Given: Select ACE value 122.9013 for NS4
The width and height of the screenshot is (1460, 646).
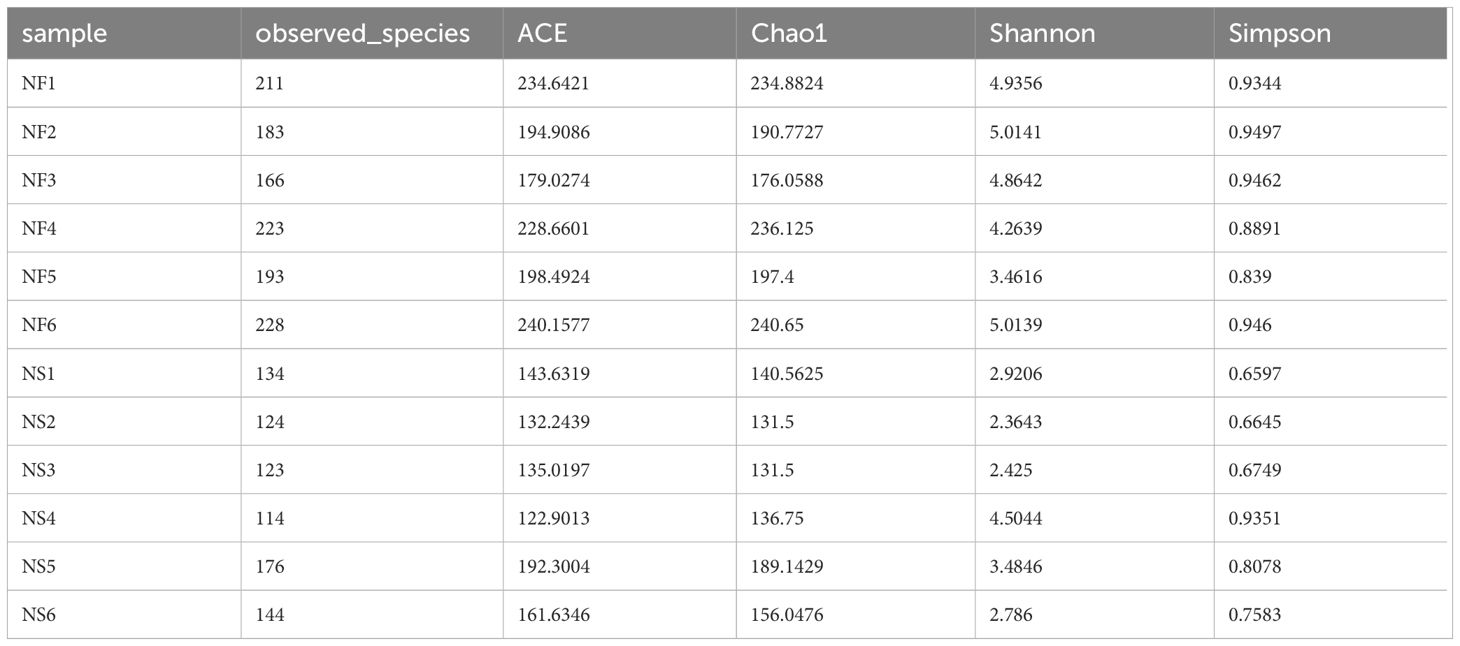Looking at the screenshot, I should [x=553, y=518].
